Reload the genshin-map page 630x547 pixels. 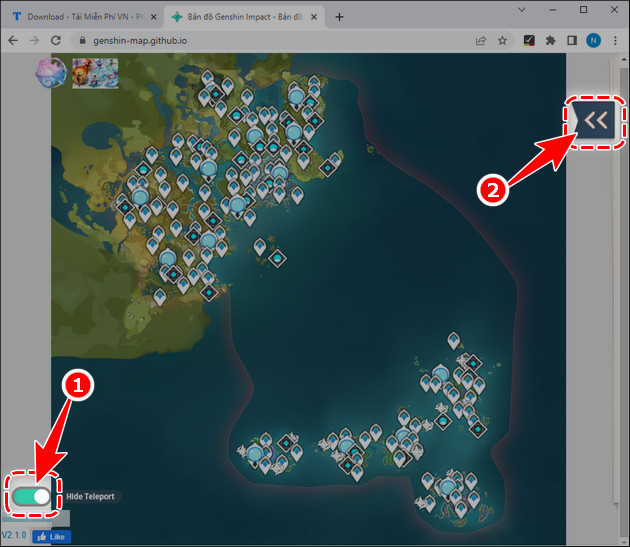[56, 40]
